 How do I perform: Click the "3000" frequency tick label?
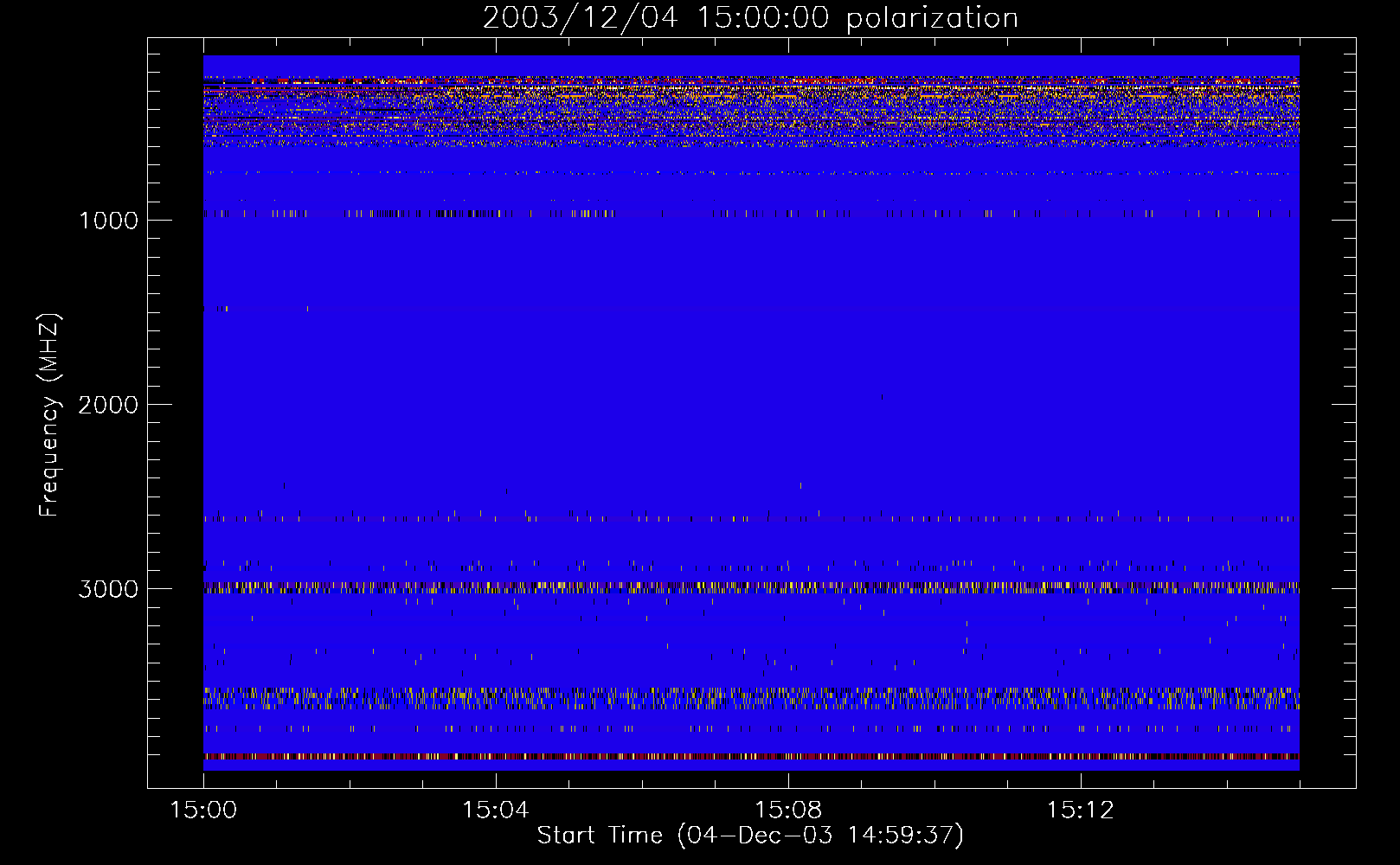[x=108, y=589]
